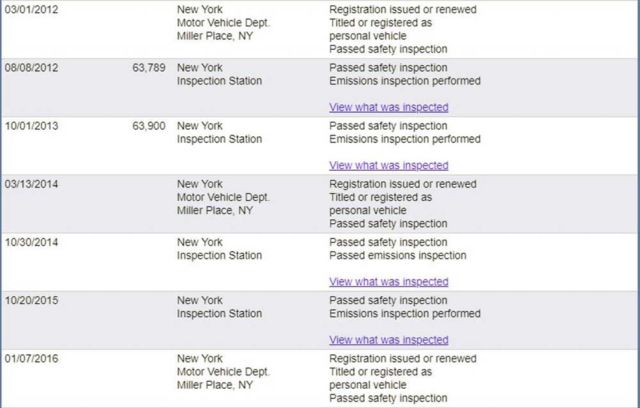Click 'Inspection Station' in the 10/20/2015 row
This screenshot has width=640, height=408.
tap(219, 314)
